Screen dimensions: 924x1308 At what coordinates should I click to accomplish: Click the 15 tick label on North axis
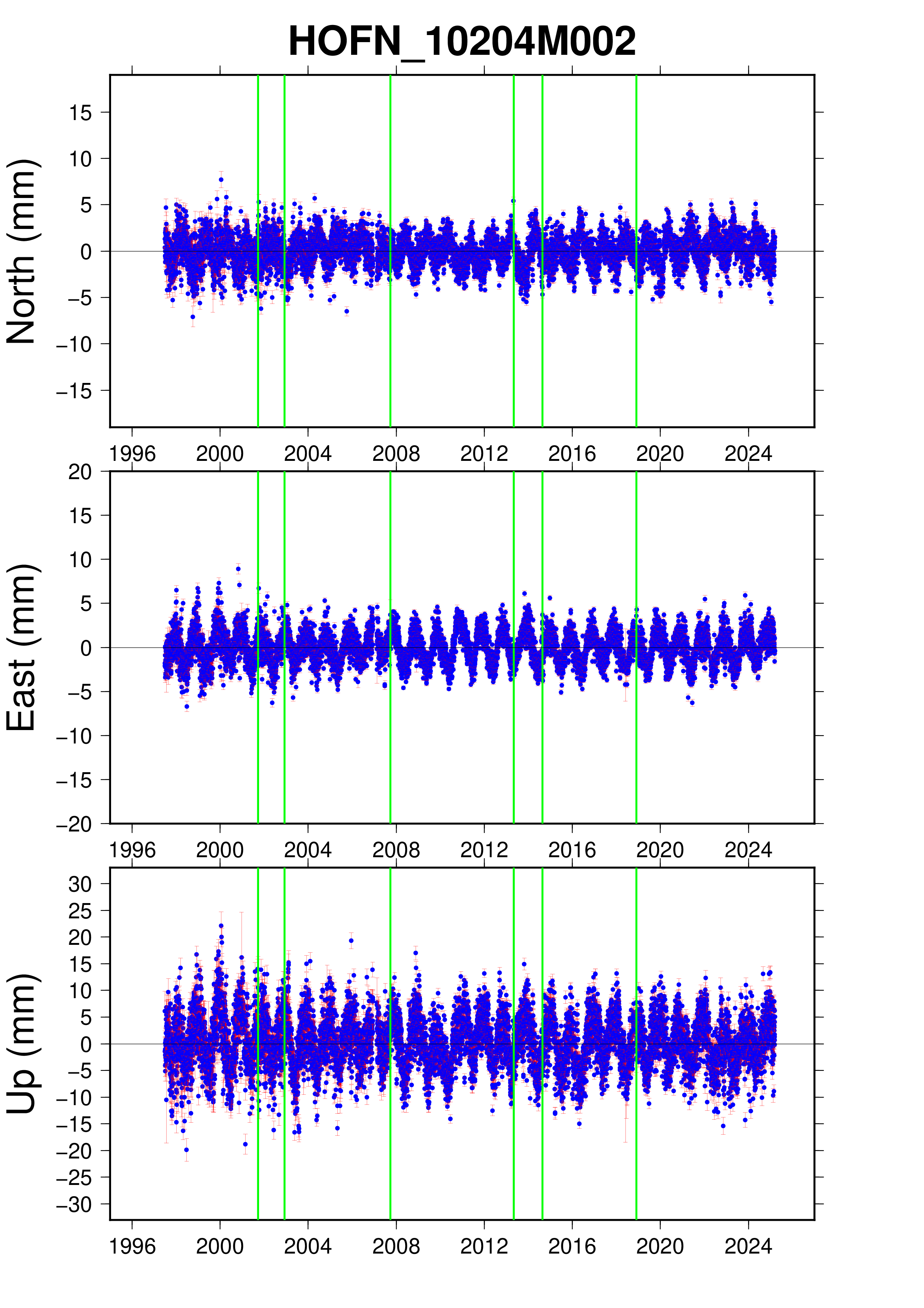pyautogui.click(x=80, y=113)
